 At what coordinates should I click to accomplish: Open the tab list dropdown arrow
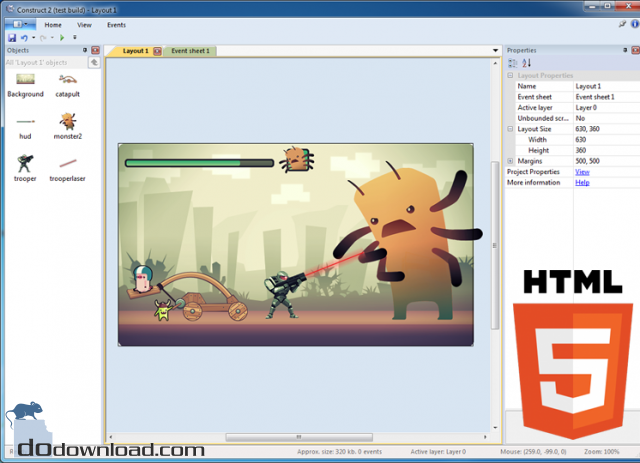click(x=496, y=51)
